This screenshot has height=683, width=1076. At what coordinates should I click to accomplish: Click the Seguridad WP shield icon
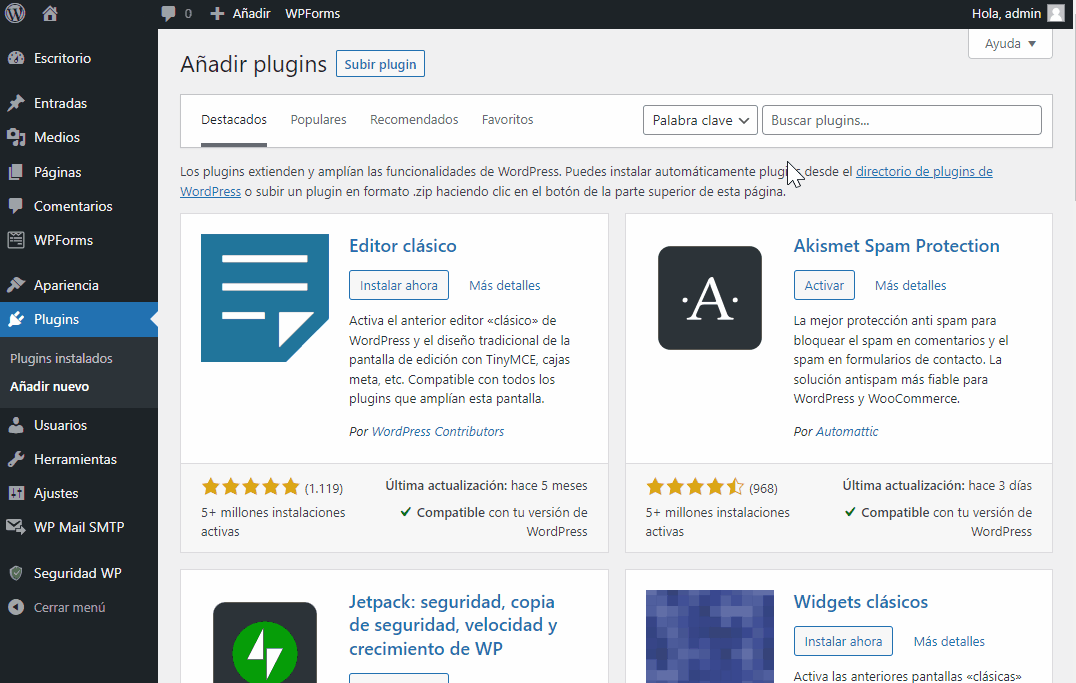[16, 573]
